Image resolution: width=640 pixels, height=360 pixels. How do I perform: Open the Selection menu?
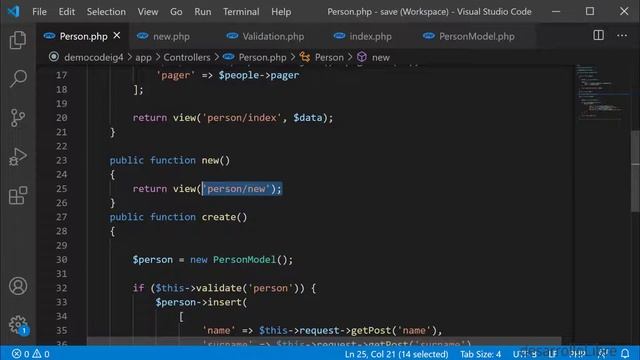[x=106, y=11]
